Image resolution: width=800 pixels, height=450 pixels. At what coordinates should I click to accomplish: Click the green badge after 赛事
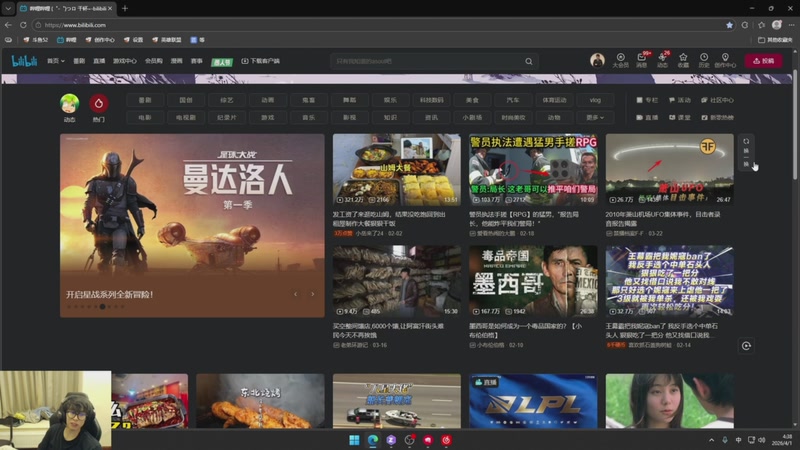coord(222,62)
